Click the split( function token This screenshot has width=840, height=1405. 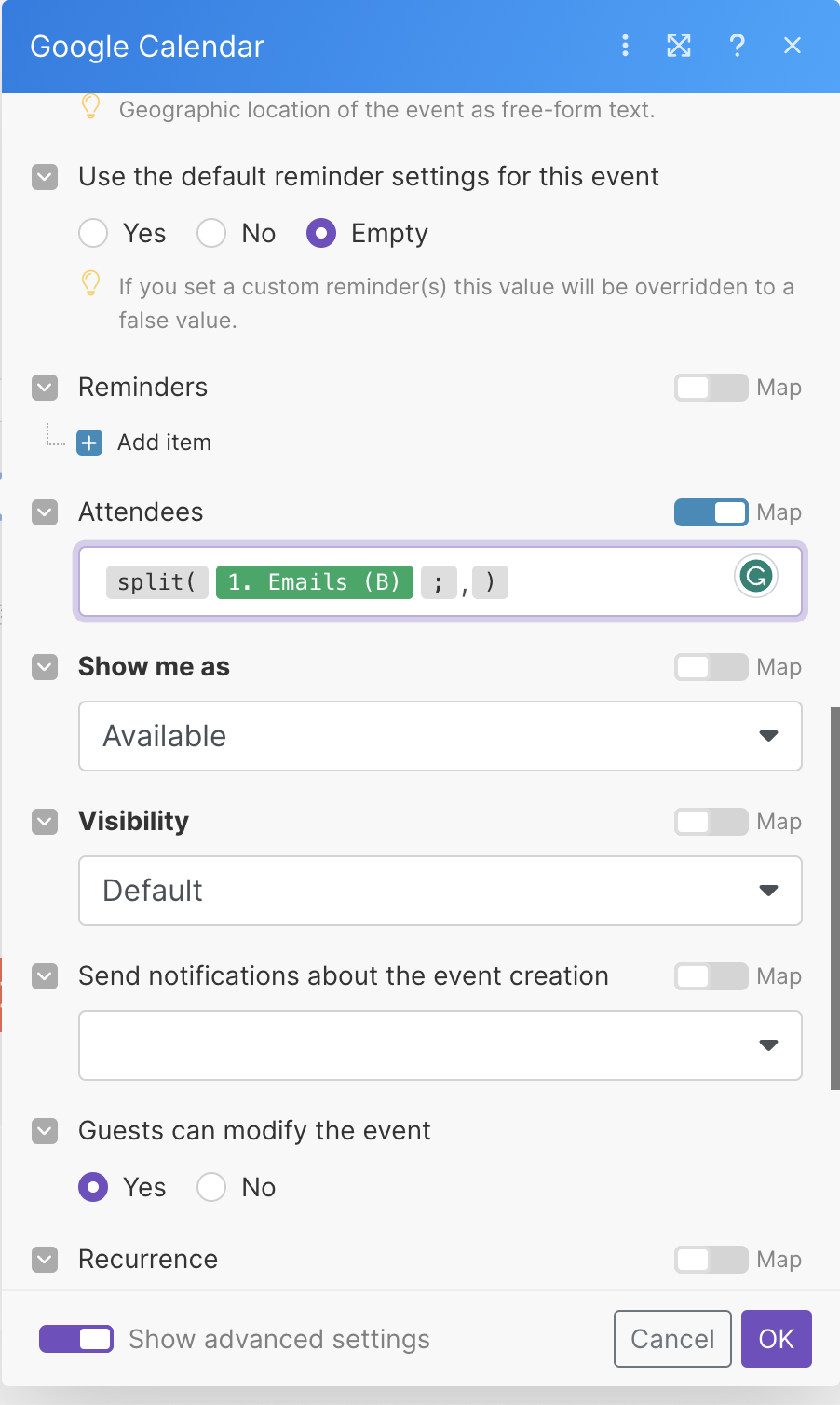point(156,582)
